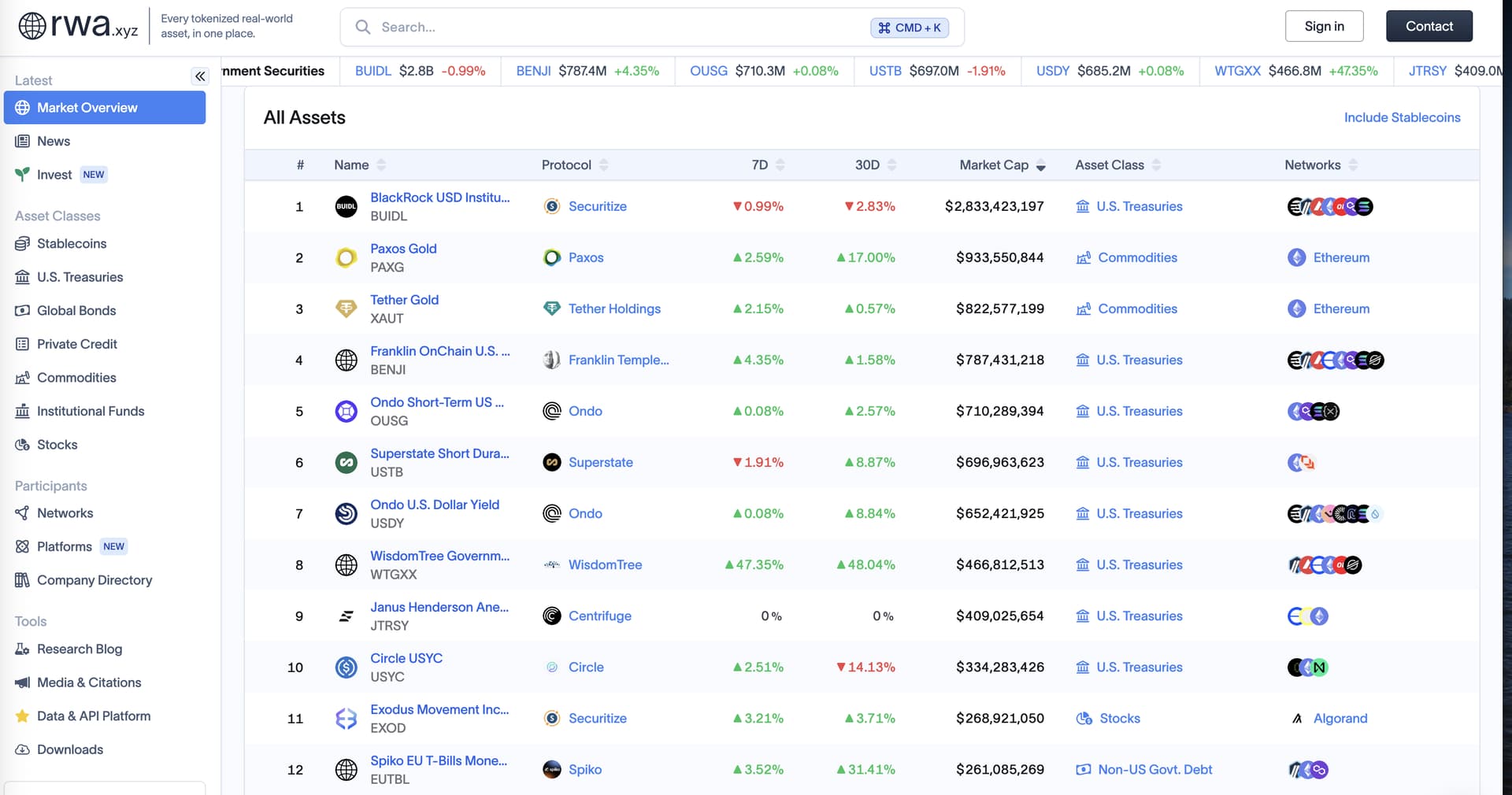Image resolution: width=1512 pixels, height=795 pixels.
Task: Click the Sign in button
Action: tap(1324, 26)
